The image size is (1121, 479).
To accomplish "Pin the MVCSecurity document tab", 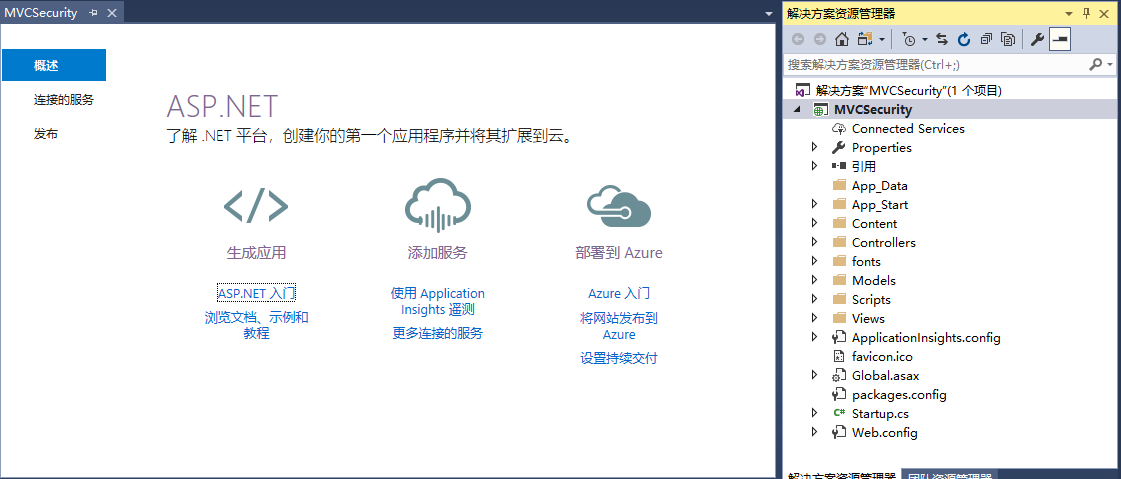I will click(x=94, y=13).
